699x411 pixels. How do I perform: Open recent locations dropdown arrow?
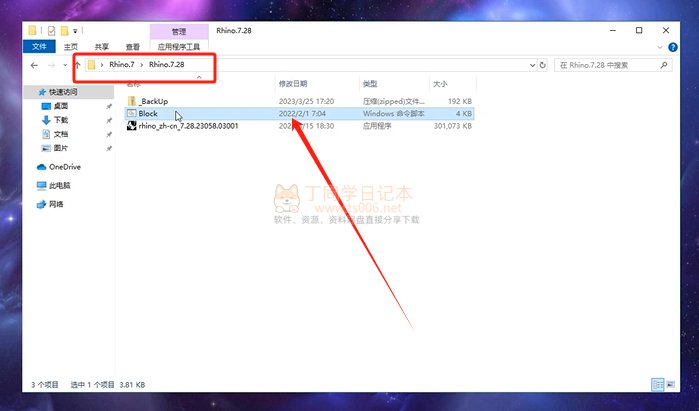(x=65, y=65)
